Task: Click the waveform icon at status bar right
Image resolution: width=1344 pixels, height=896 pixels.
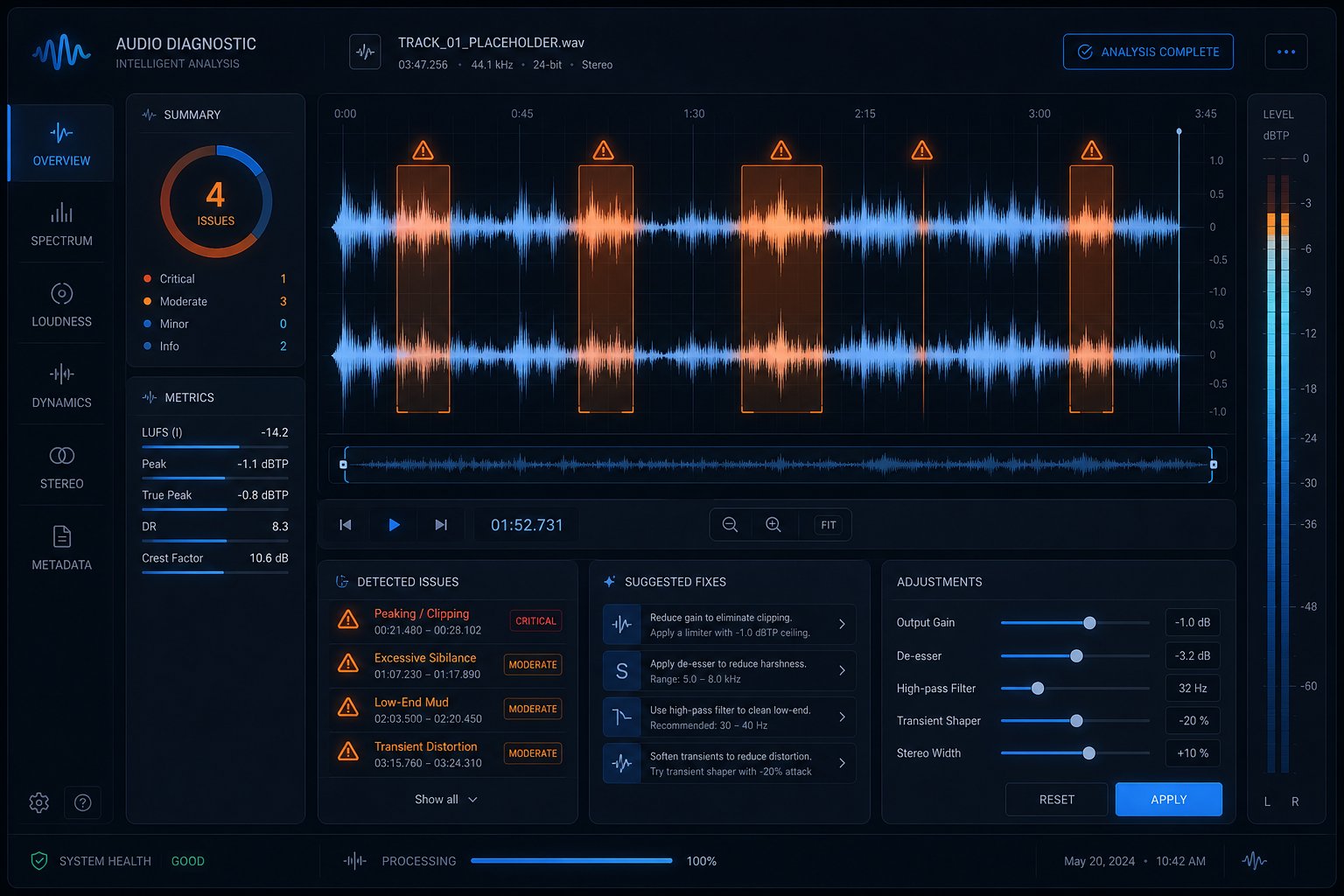Action: (x=1254, y=861)
